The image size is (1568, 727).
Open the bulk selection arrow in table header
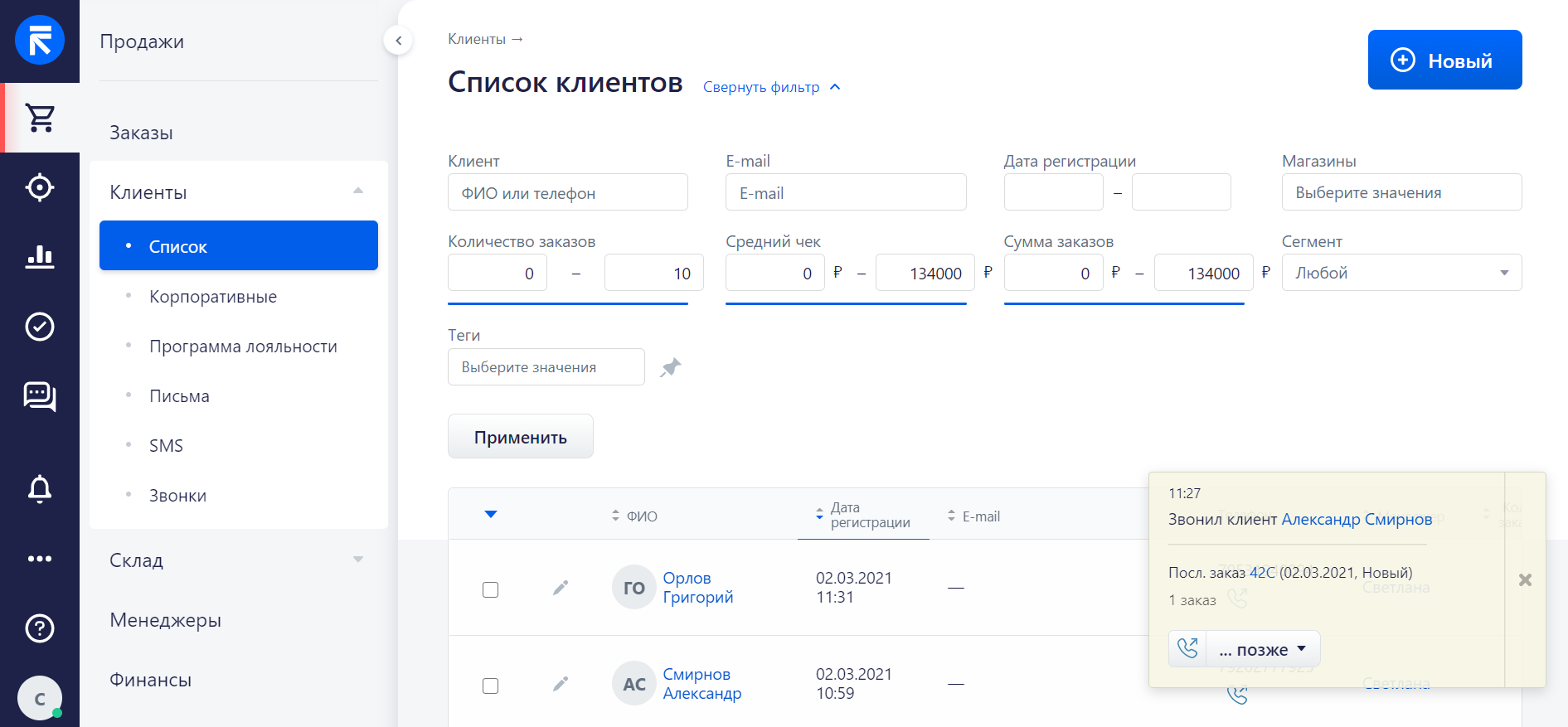pyautogui.click(x=491, y=515)
